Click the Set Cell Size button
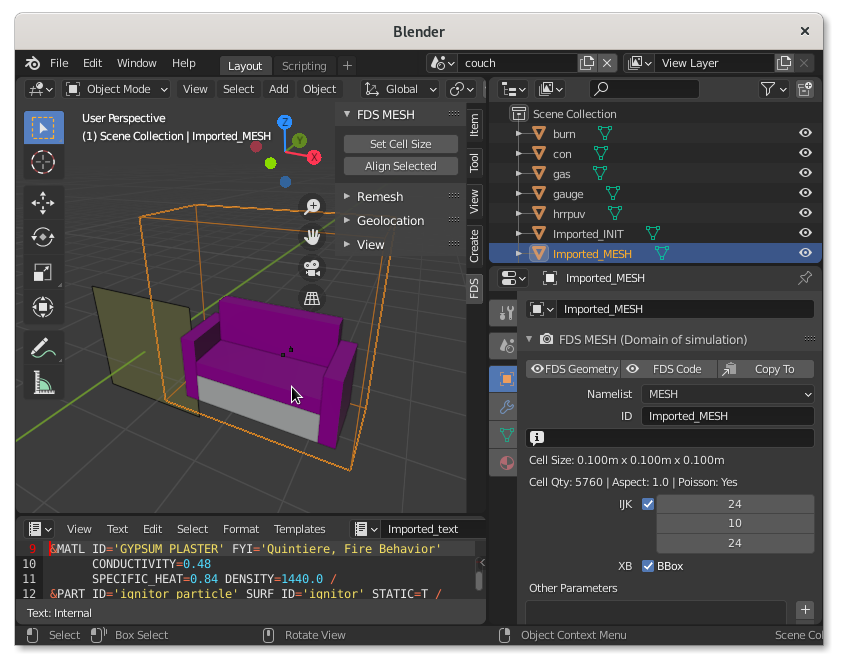Image resolution: width=842 pixels, height=664 pixels. [x=401, y=144]
